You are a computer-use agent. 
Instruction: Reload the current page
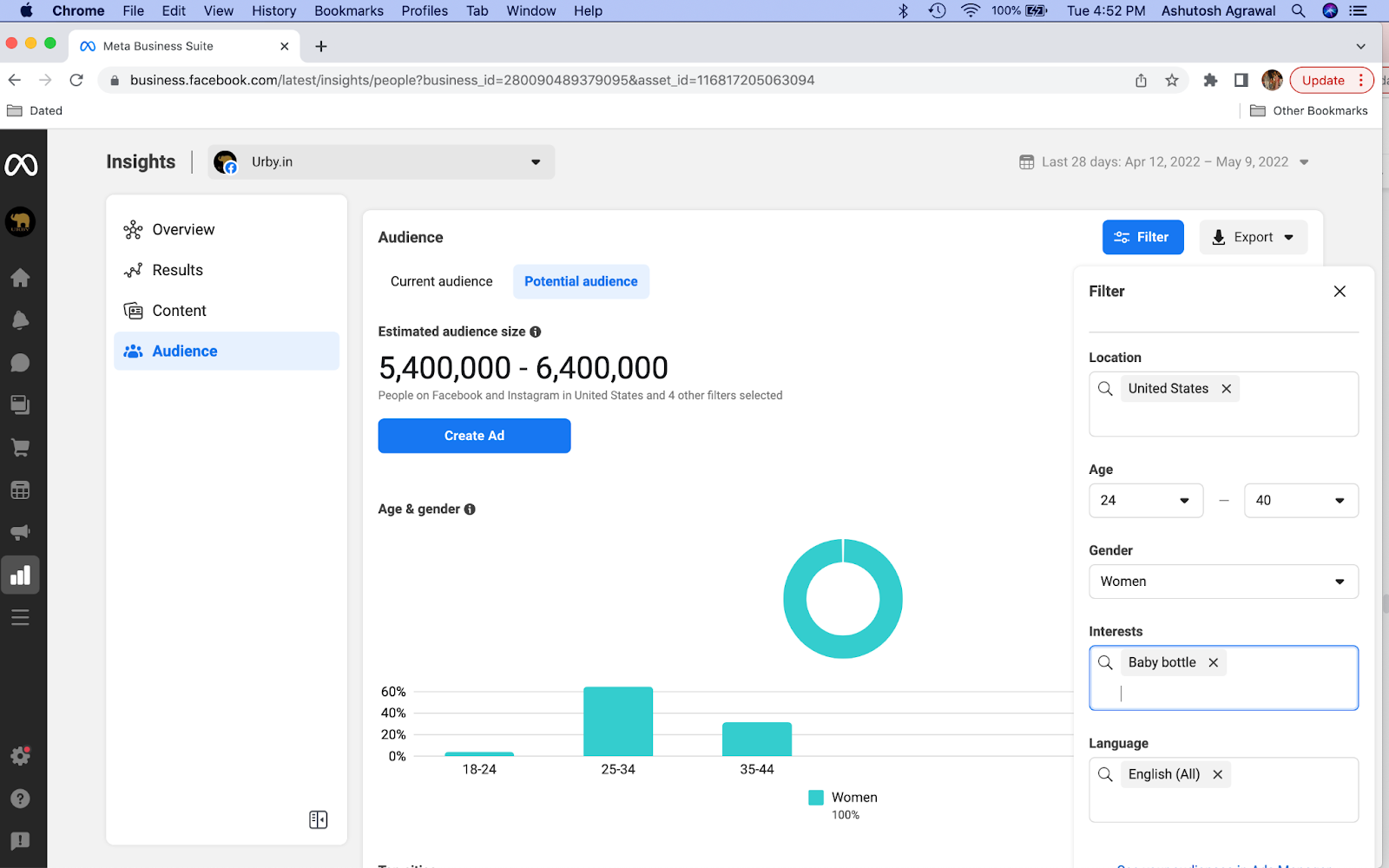click(76, 80)
